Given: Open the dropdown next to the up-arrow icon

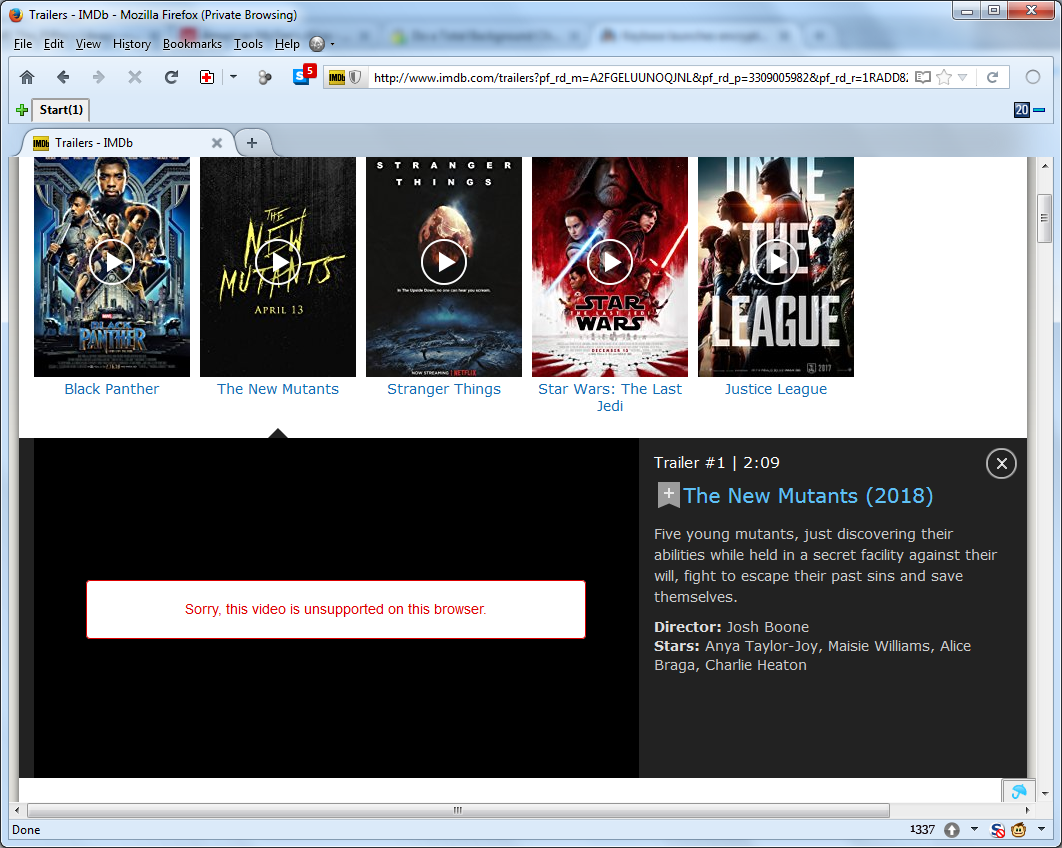Looking at the screenshot, I should (974, 829).
